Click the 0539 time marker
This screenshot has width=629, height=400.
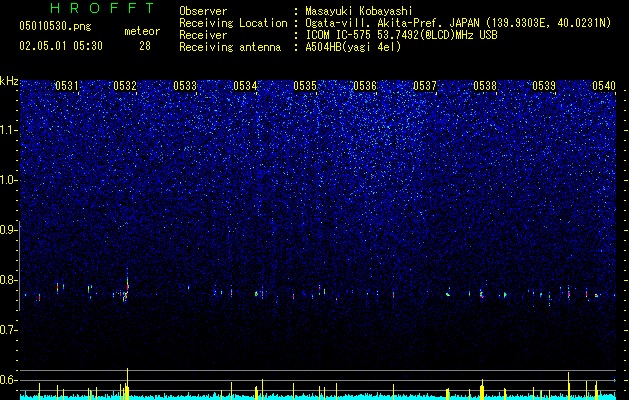pyautogui.click(x=544, y=86)
